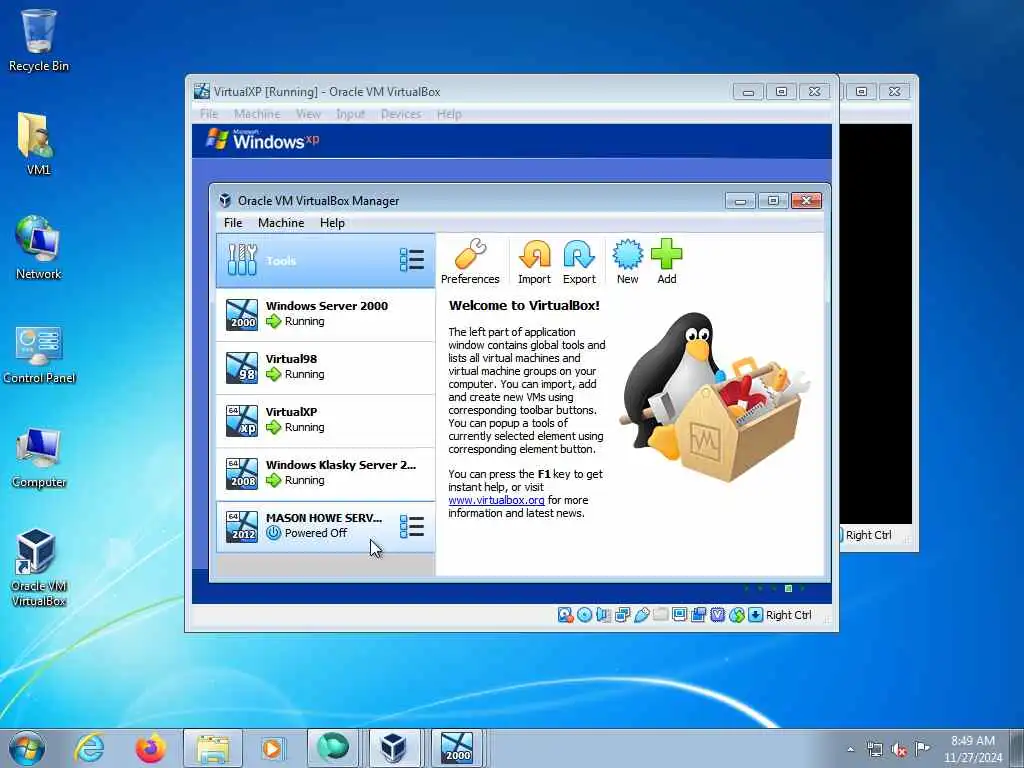Image resolution: width=1024 pixels, height=768 pixels.
Task: Select the Tools entry in the manager sidebar
Action: click(x=325, y=261)
